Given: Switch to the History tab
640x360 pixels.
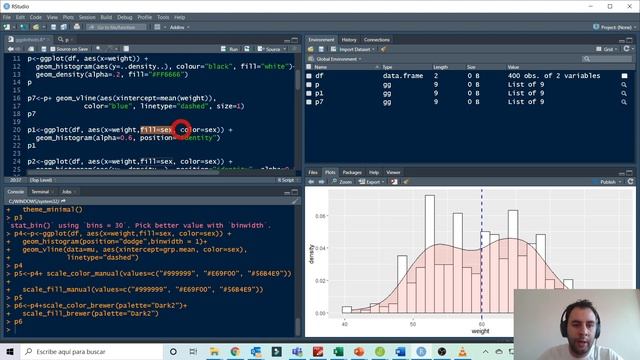Looking at the screenshot, I should click(349, 40).
